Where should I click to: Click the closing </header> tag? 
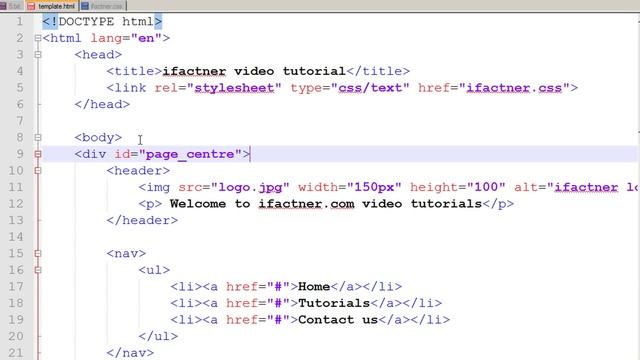(x=142, y=220)
